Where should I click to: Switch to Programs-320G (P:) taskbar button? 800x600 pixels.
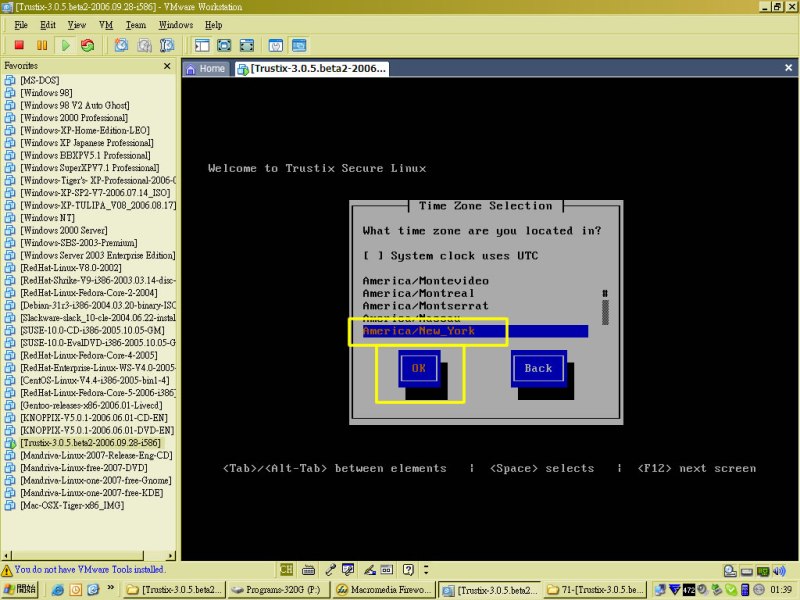pos(279,590)
